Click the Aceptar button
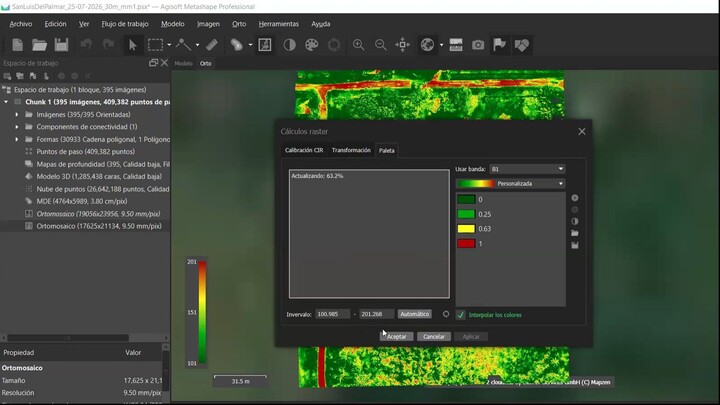 (x=396, y=337)
